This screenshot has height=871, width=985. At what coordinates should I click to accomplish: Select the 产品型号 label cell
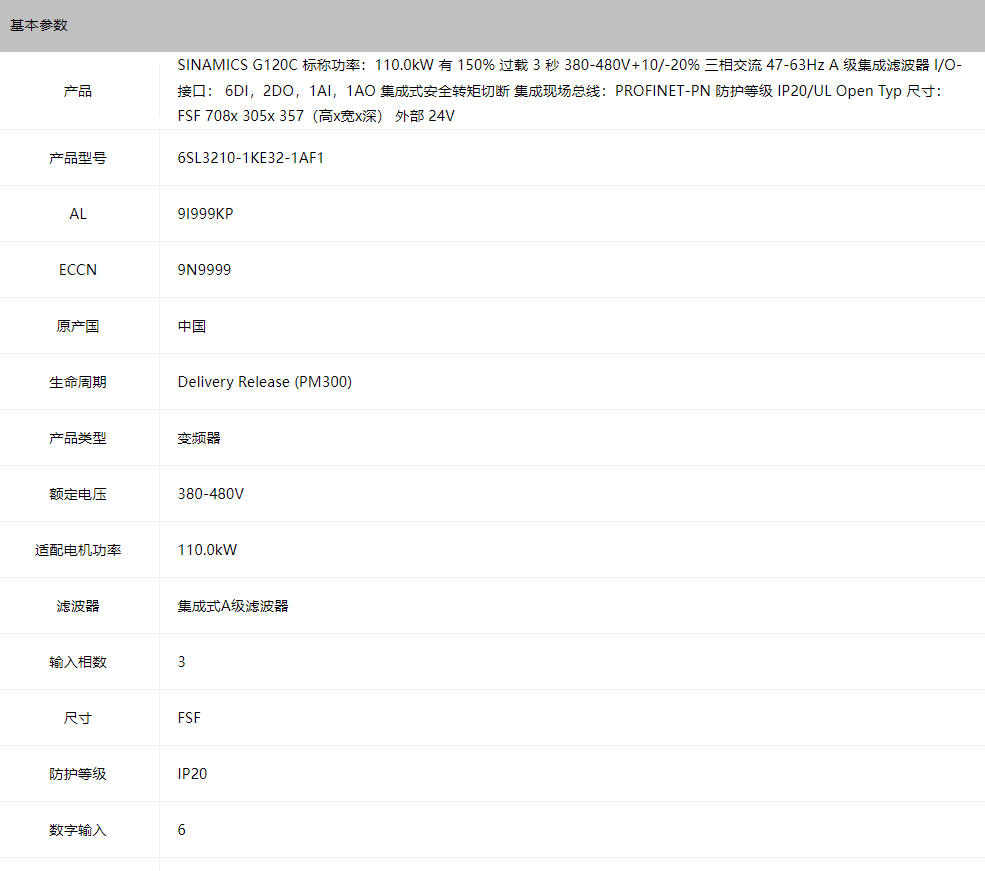pyautogui.click(x=78, y=158)
